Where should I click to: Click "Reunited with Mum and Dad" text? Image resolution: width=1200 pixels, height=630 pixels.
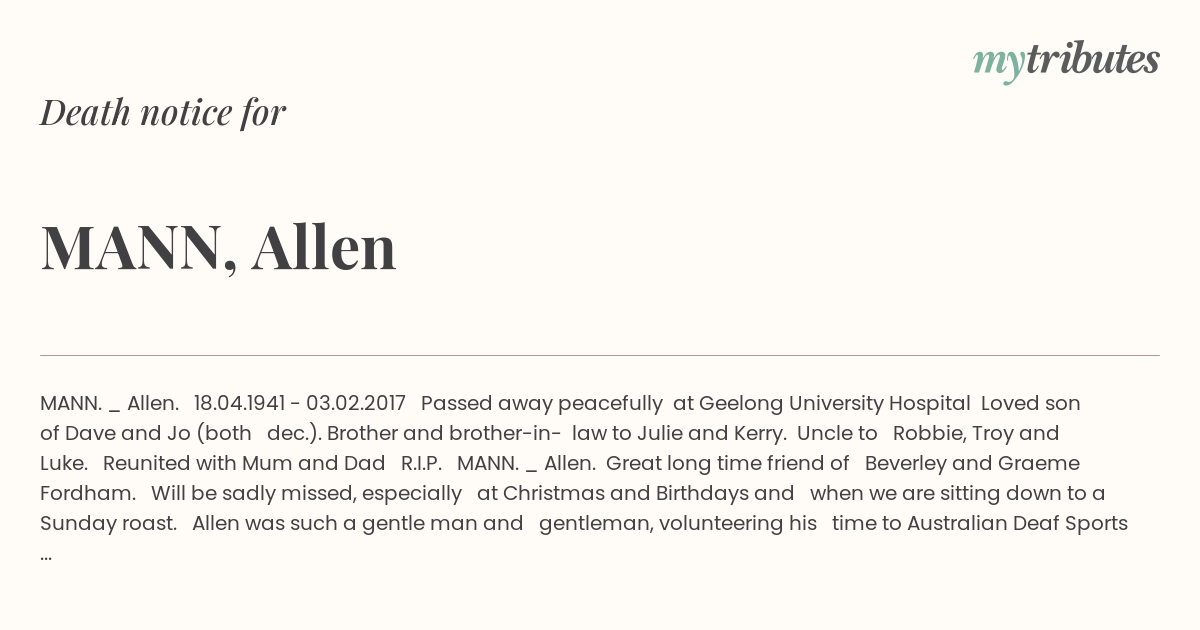244,463
